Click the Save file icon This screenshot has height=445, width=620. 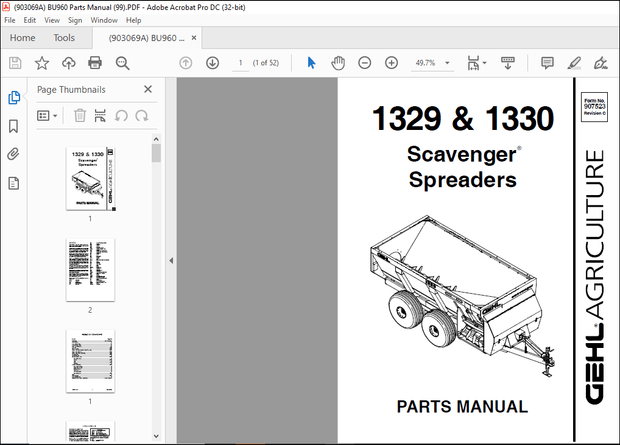coord(15,63)
